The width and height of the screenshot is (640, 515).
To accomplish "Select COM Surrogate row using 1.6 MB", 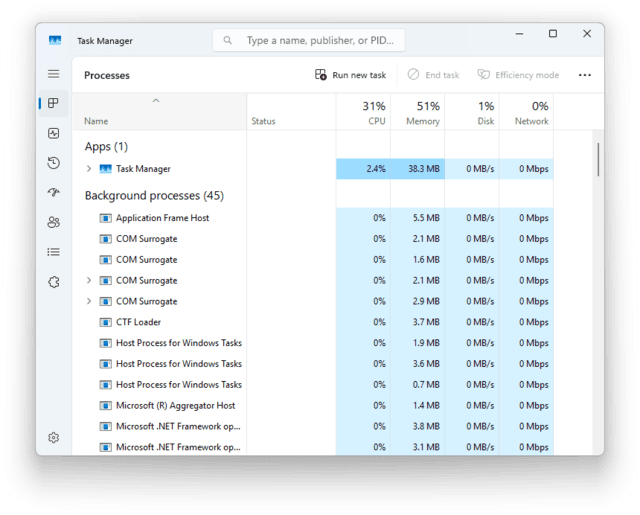I will coord(313,260).
